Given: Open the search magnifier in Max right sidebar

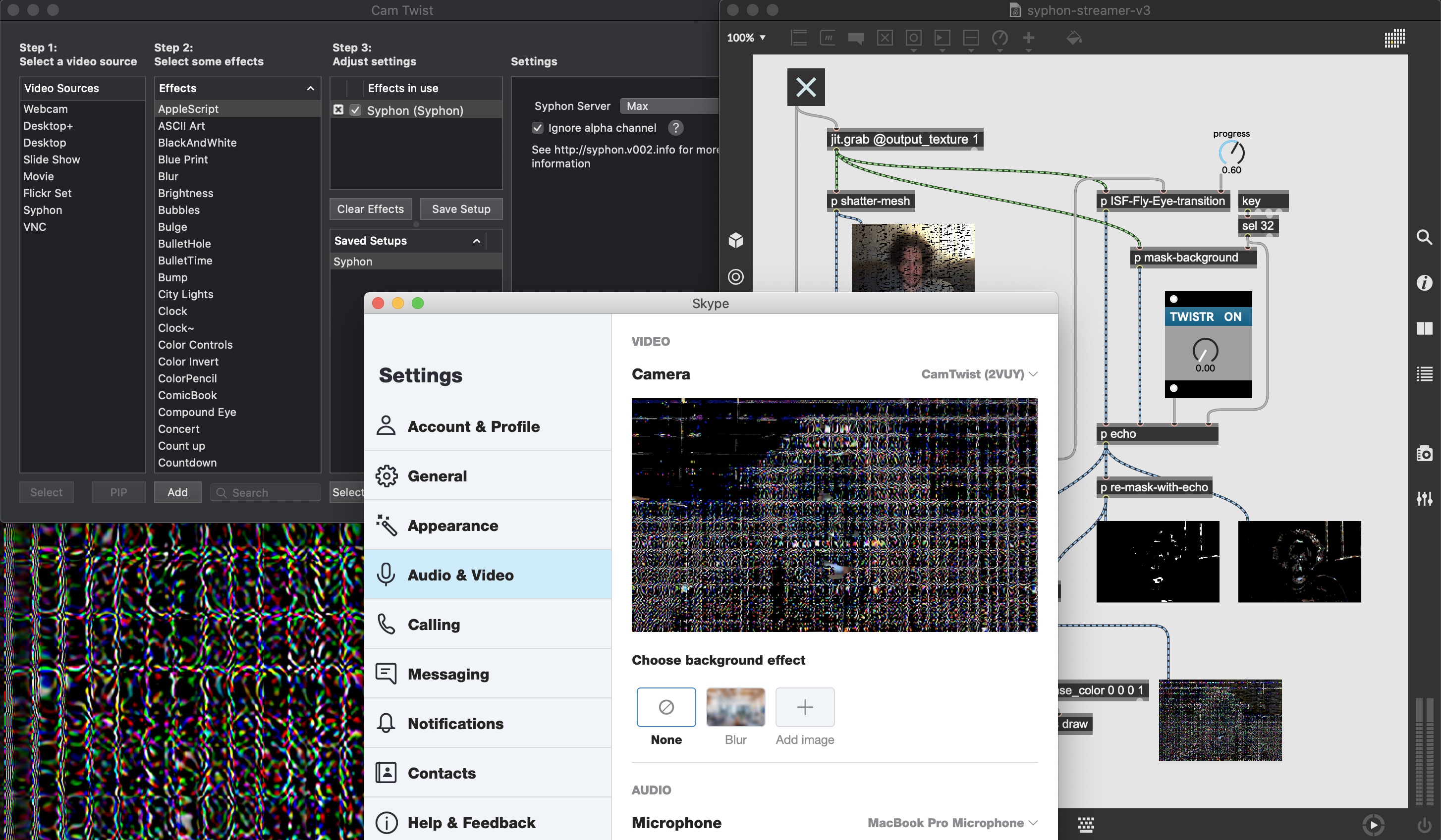Looking at the screenshot, I should tap(1424, 237).
